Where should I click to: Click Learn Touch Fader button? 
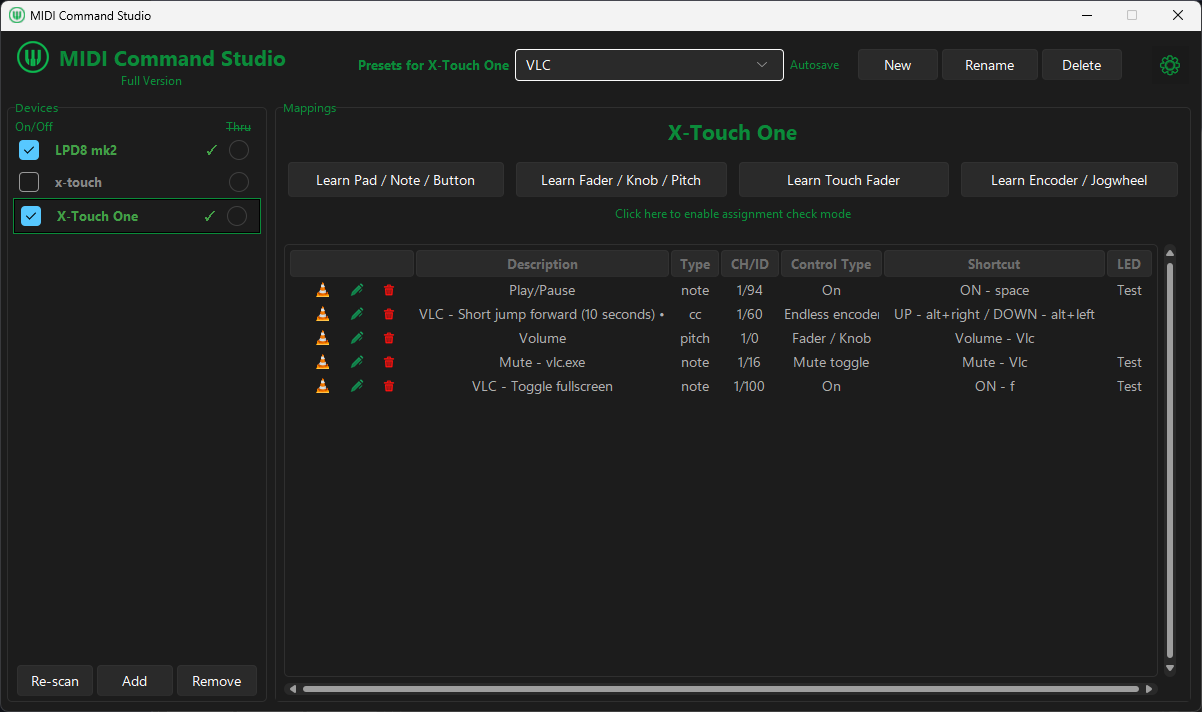pos(843,180)
